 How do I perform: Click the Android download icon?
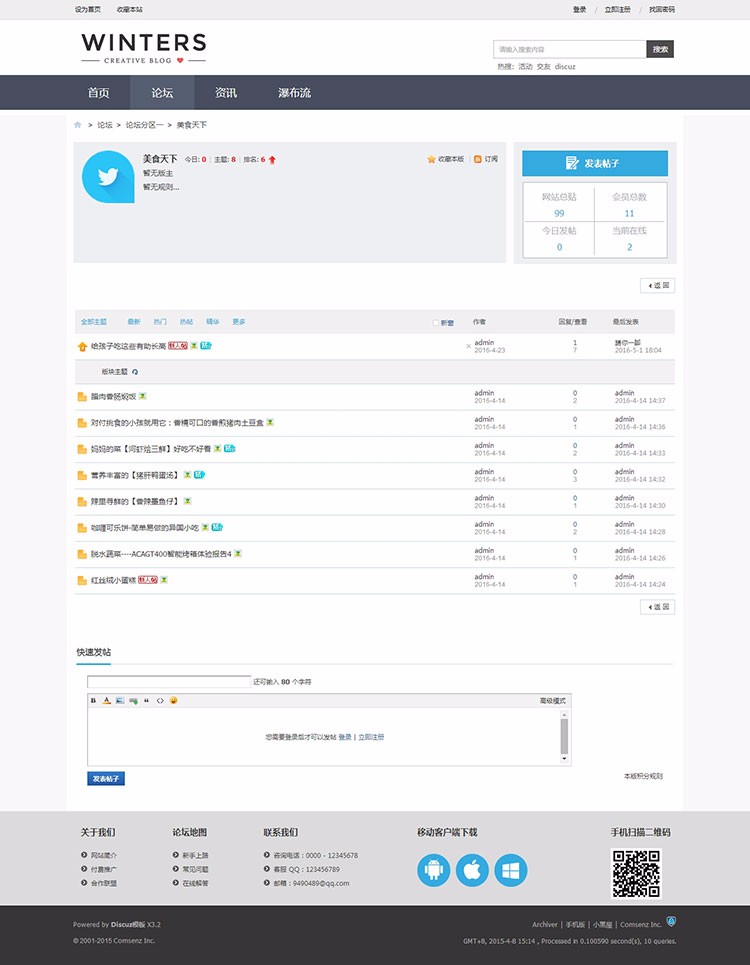434,870
